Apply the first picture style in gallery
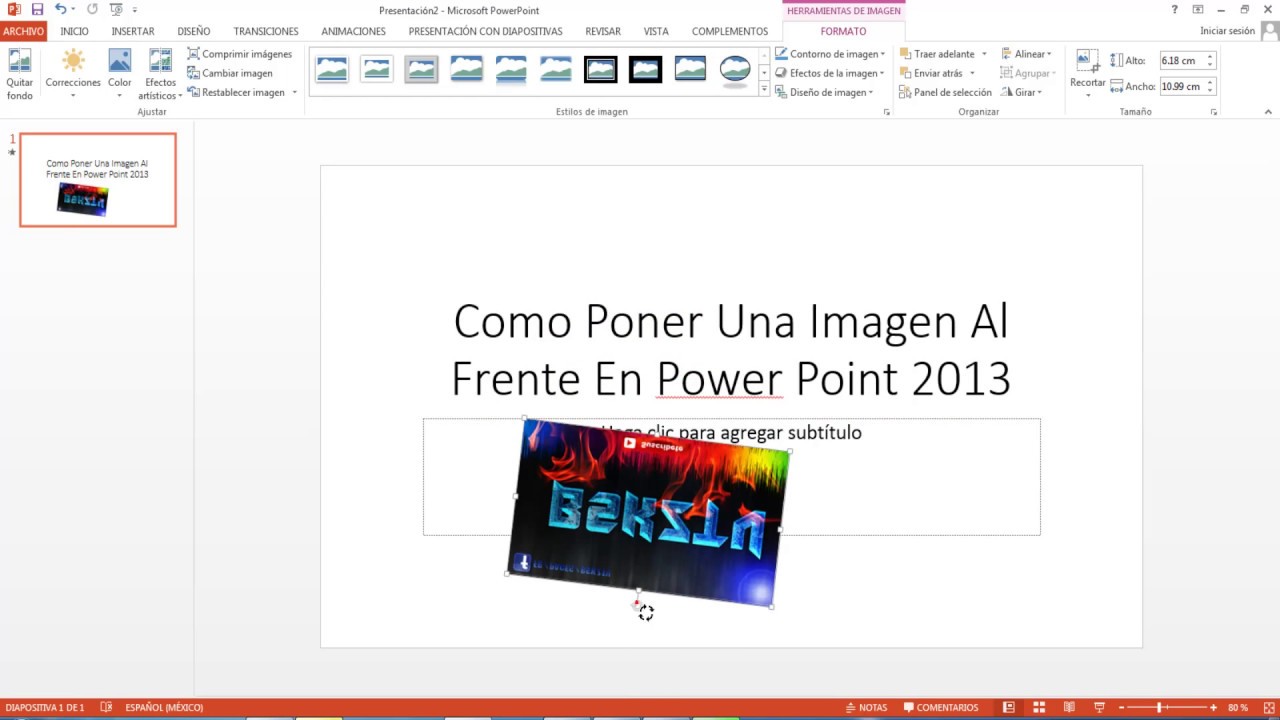1280x720 pixels. pos(332,69)
